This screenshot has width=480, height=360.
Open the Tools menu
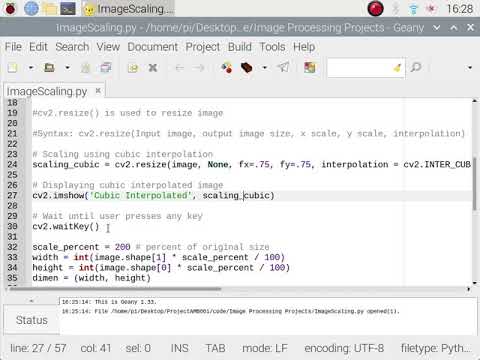pos(272,47)
